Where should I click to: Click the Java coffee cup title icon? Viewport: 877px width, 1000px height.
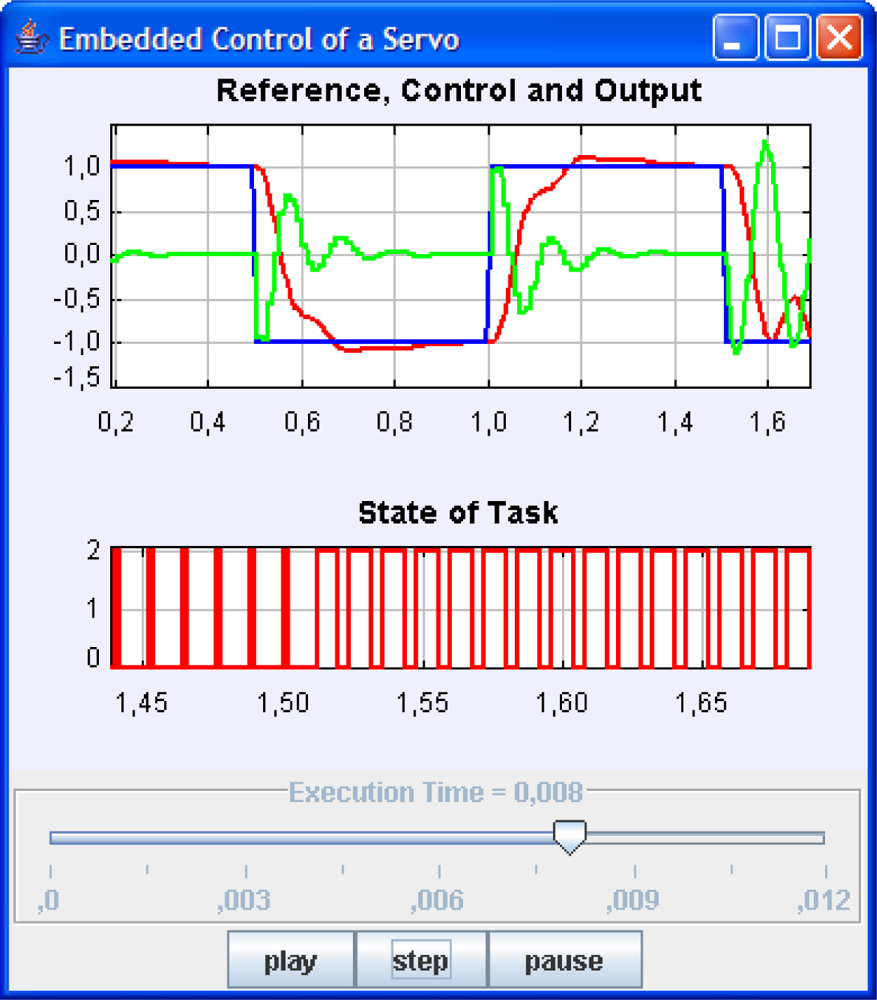[x=31, y=38]
